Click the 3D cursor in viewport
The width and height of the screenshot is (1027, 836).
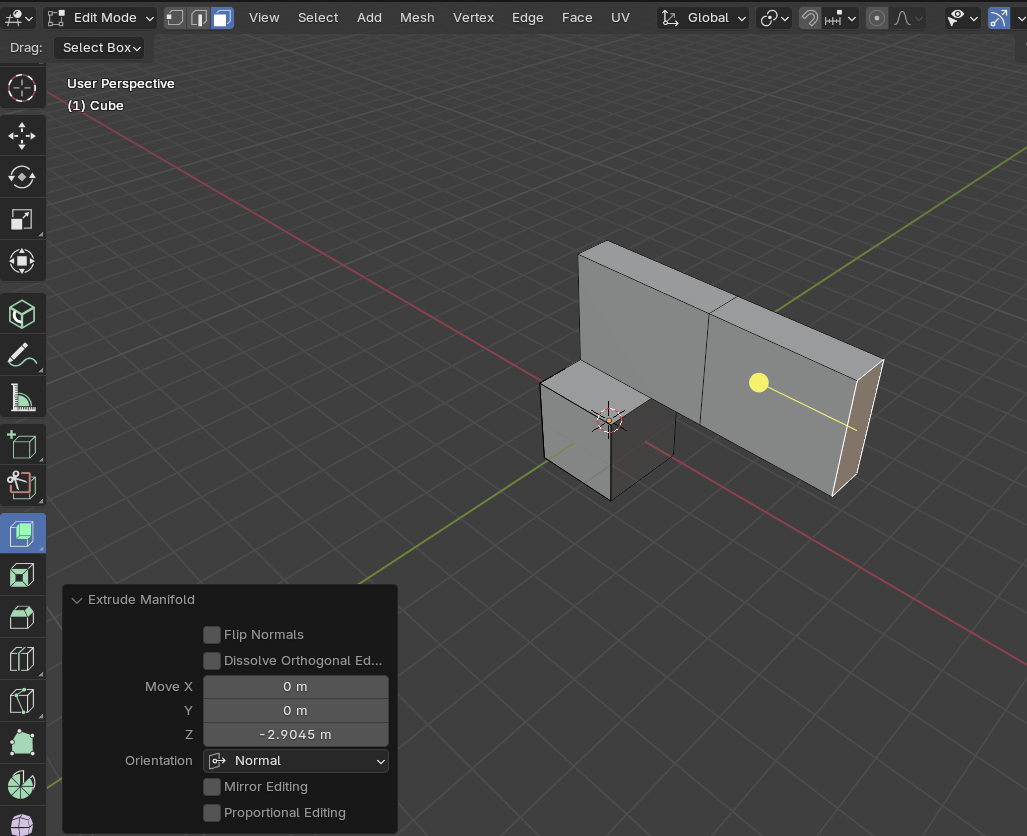609,421
